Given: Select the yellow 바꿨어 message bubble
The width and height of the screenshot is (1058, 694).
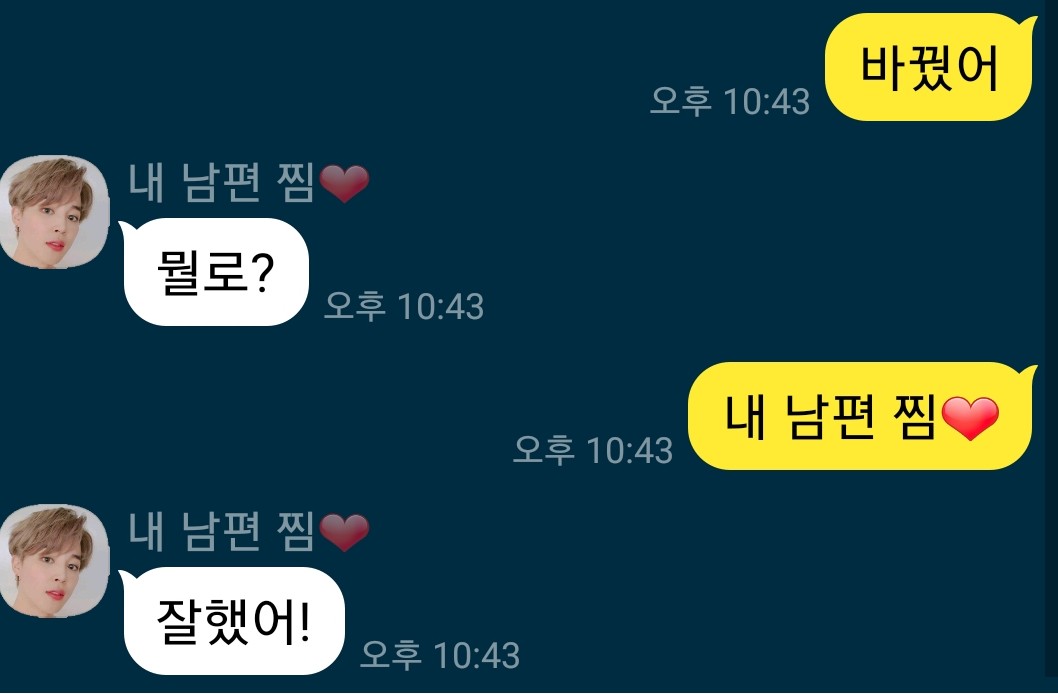Looking at the screenshot, I should [930, 67].
